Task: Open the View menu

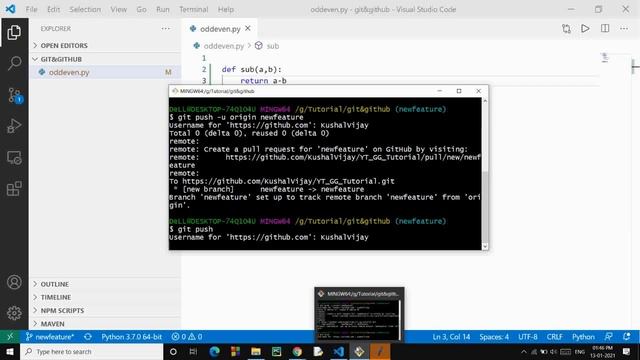Action: tap(118, 9)
